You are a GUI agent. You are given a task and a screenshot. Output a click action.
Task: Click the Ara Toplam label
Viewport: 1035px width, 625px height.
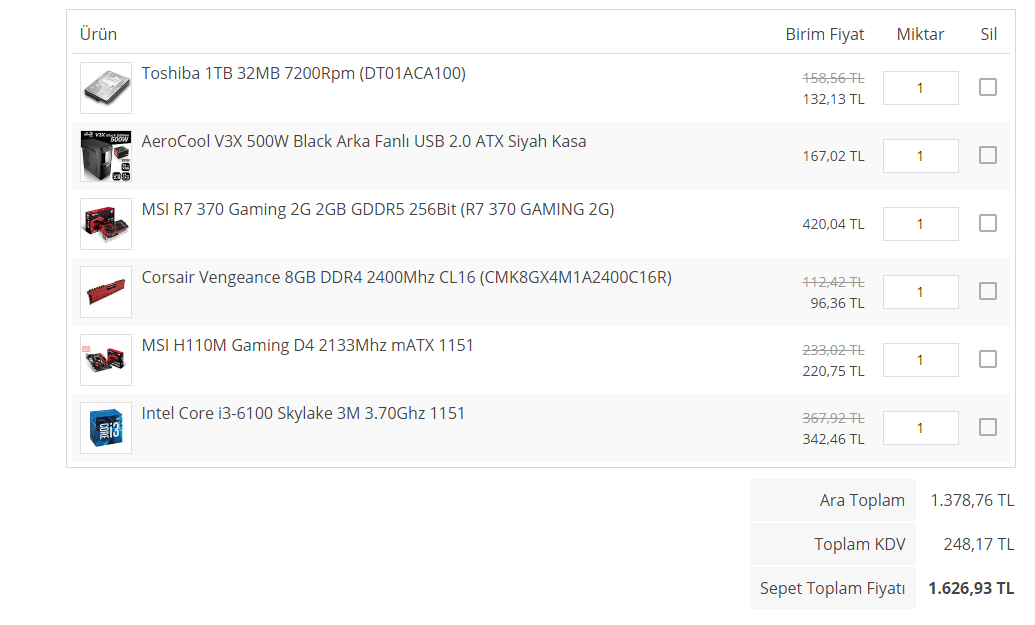pos(862,500)
